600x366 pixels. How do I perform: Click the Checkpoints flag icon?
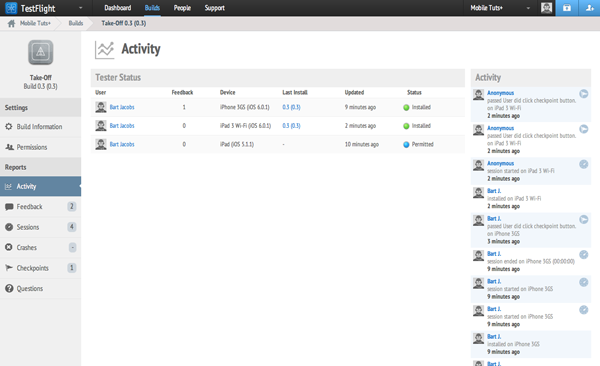pyautogui.click(x=9, y=268)
